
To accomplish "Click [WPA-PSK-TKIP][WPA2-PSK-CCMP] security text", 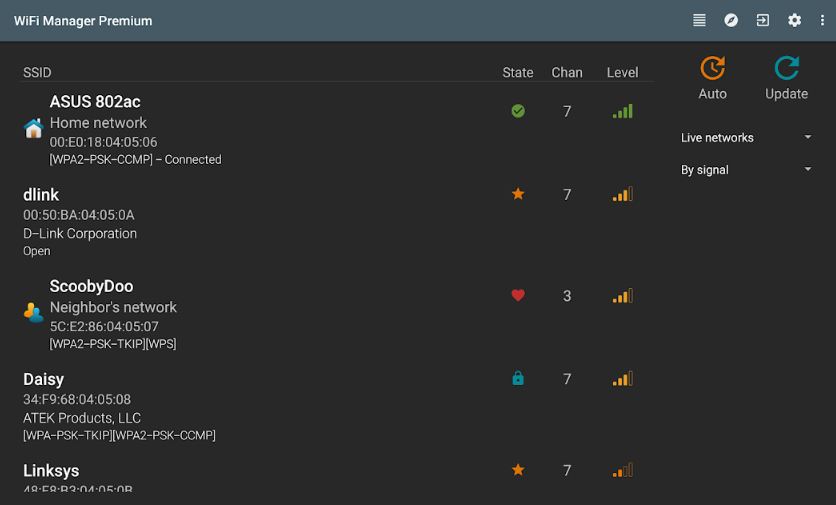I will (119, 435).
